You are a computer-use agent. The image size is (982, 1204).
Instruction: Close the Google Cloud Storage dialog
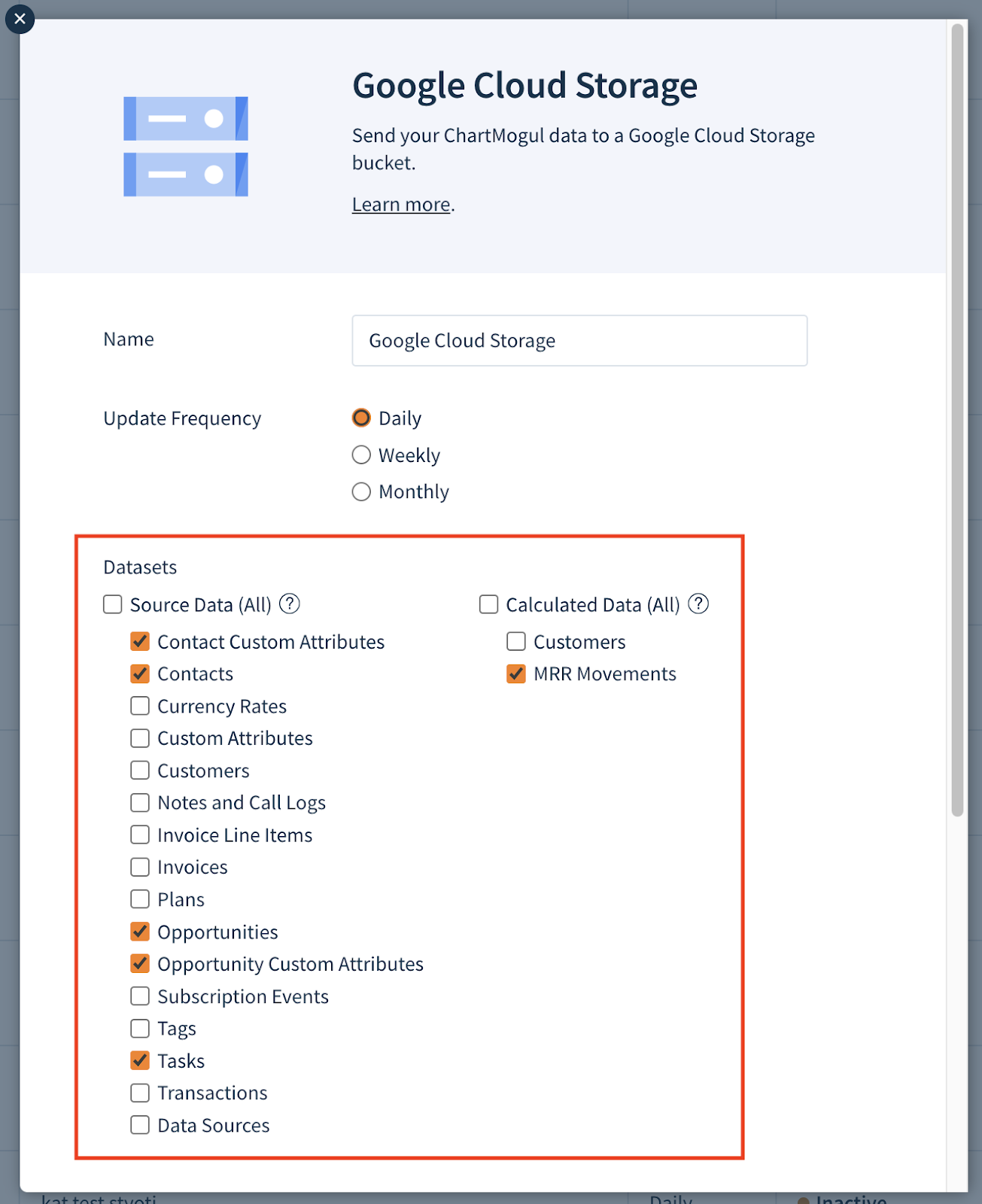tap(20, 19)
